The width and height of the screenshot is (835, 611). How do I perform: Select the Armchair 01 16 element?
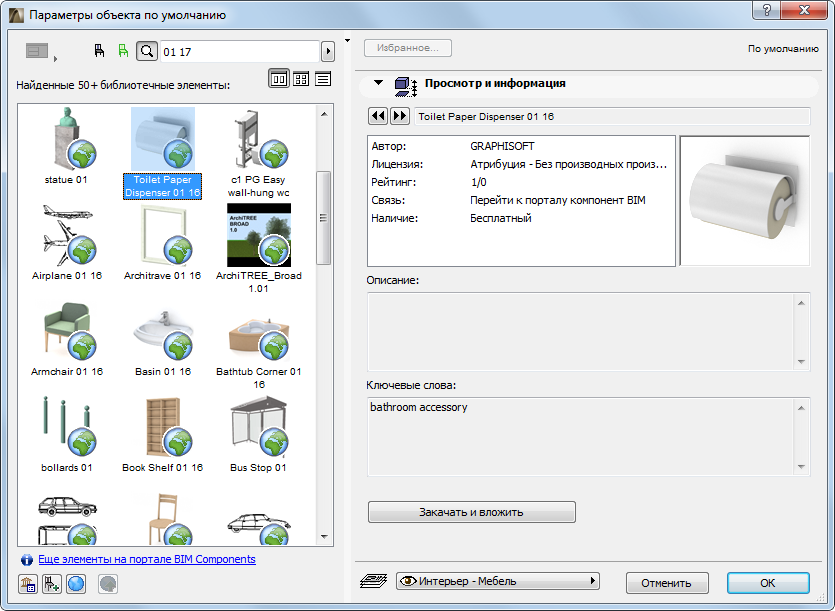pyautogui.click(x=67, y=338)
